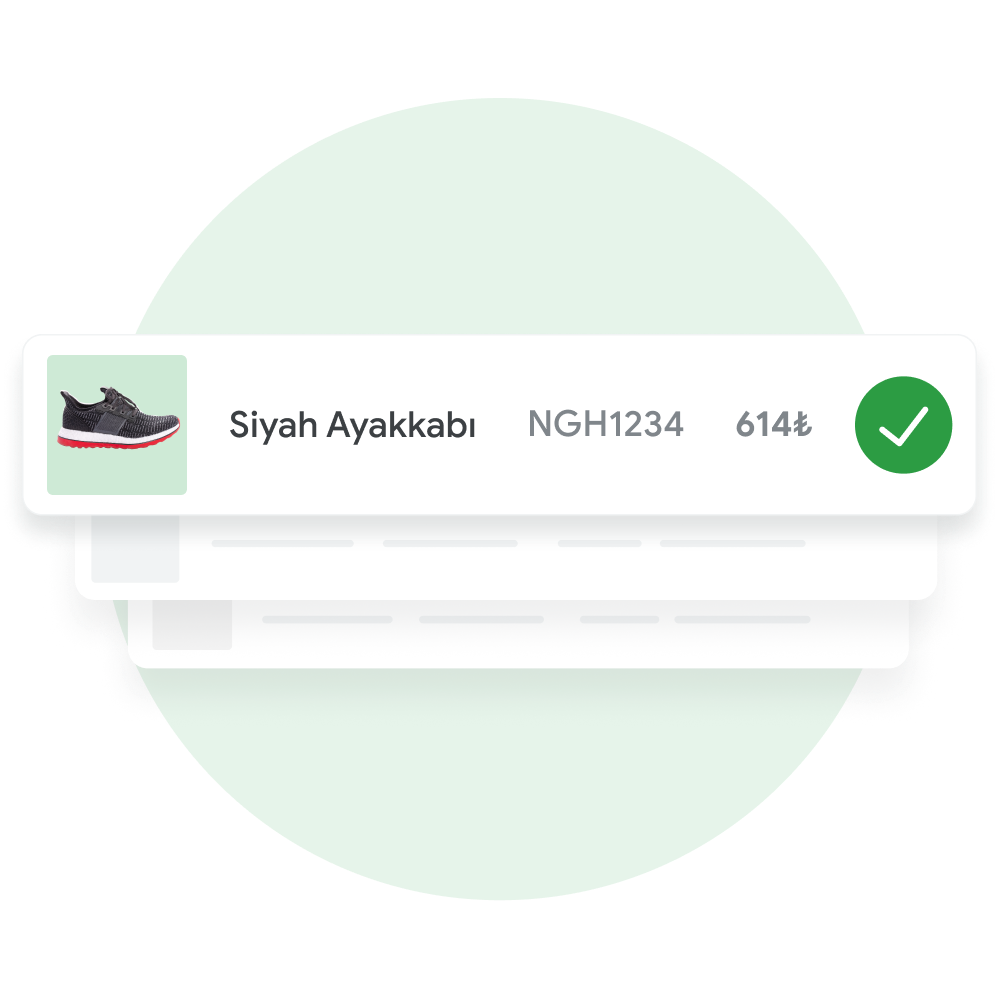Click first placeholder line in second row
The width and height of the screenshot is (1000, 1000).
[x=283, y=543]
